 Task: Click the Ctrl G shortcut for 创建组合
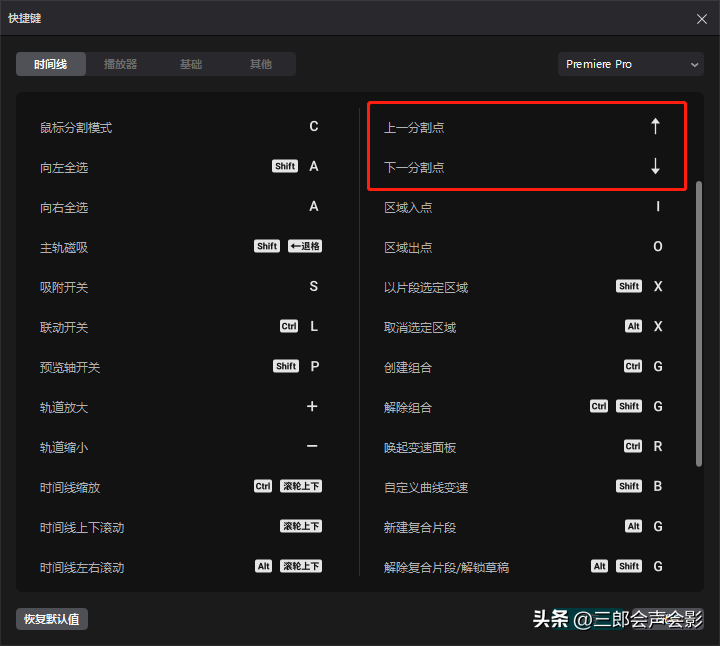(x=644, y=366)
